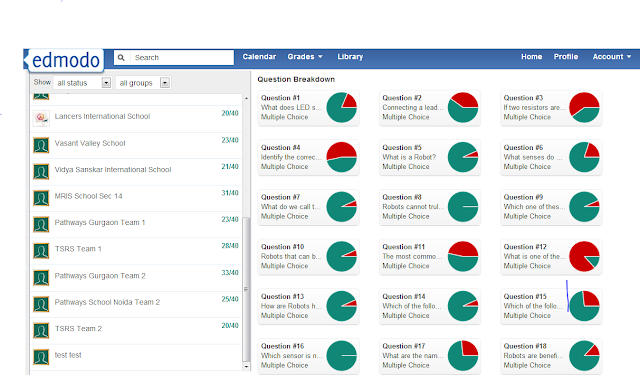Click score 28/40 for TSRS Team 1
This screenshot has height=375, width=640.
tap(230, 246)
